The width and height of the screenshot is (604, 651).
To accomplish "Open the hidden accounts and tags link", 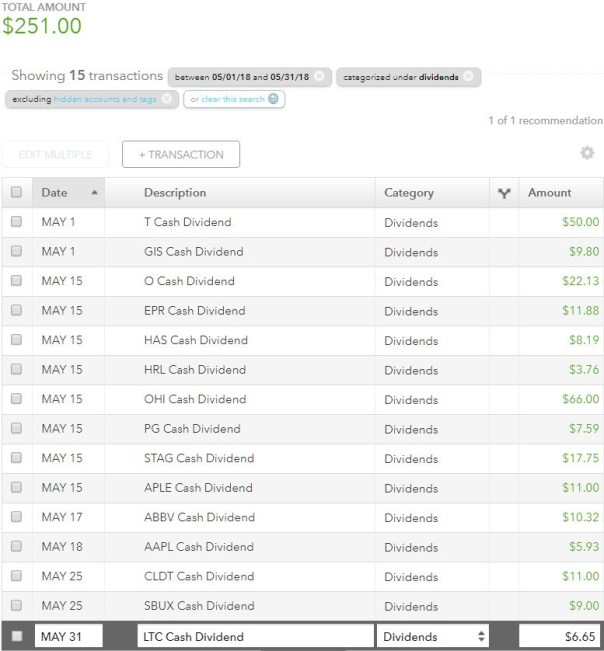I will [105, 99].
